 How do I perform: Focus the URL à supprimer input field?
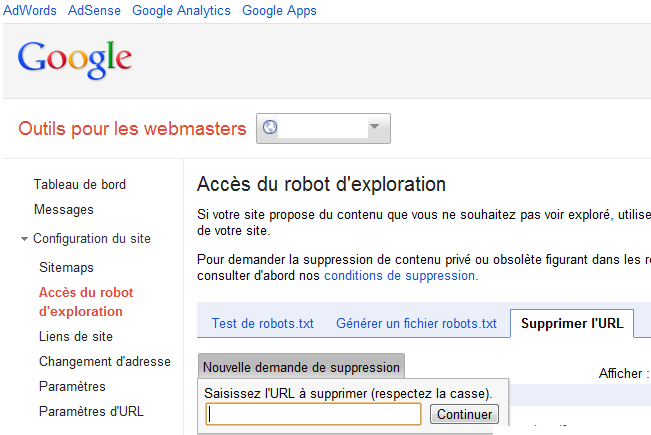313,414
